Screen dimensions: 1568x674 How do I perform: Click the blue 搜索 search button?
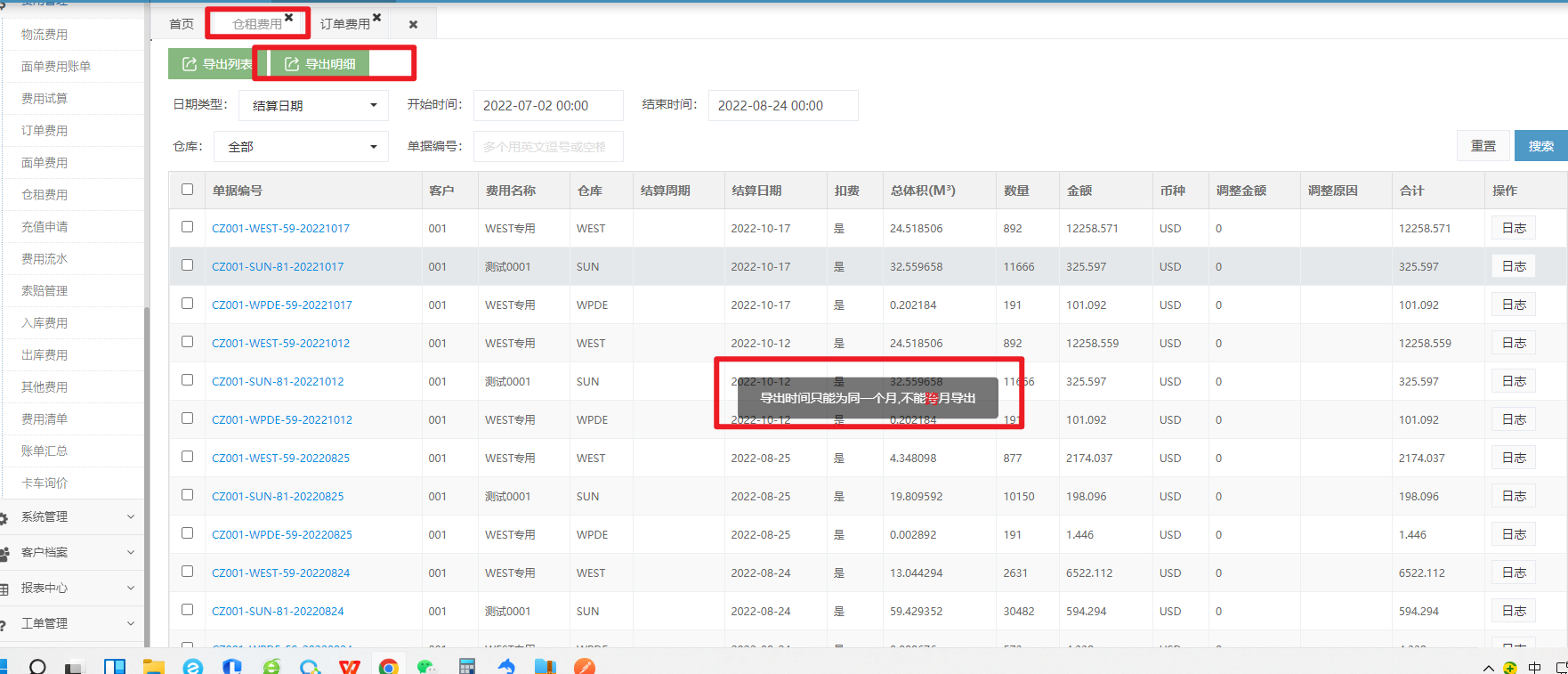[1541, 146]
